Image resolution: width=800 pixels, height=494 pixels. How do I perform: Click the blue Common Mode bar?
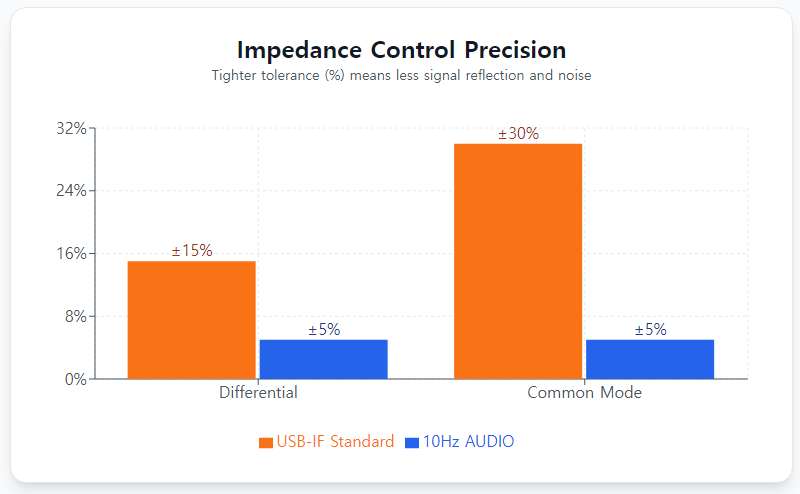coord(650,359)
